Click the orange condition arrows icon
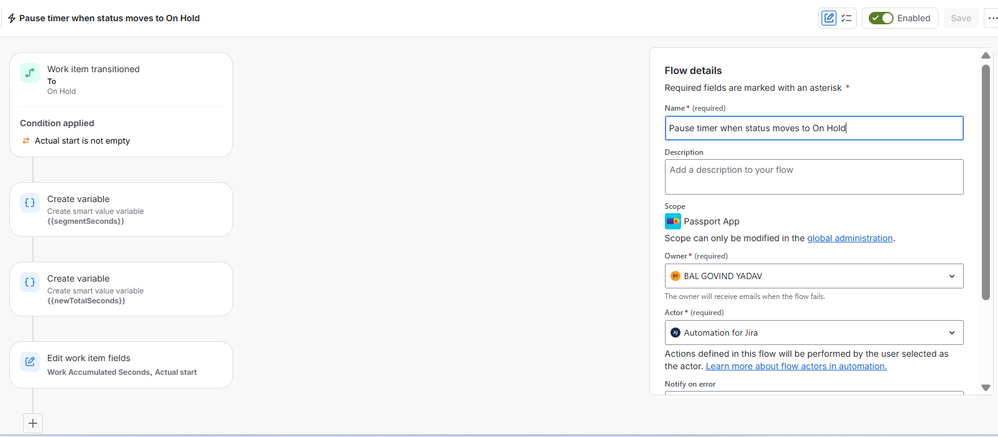Image resolution: width=998 pixels, height=437 pixels. click(x=26, y=141)
